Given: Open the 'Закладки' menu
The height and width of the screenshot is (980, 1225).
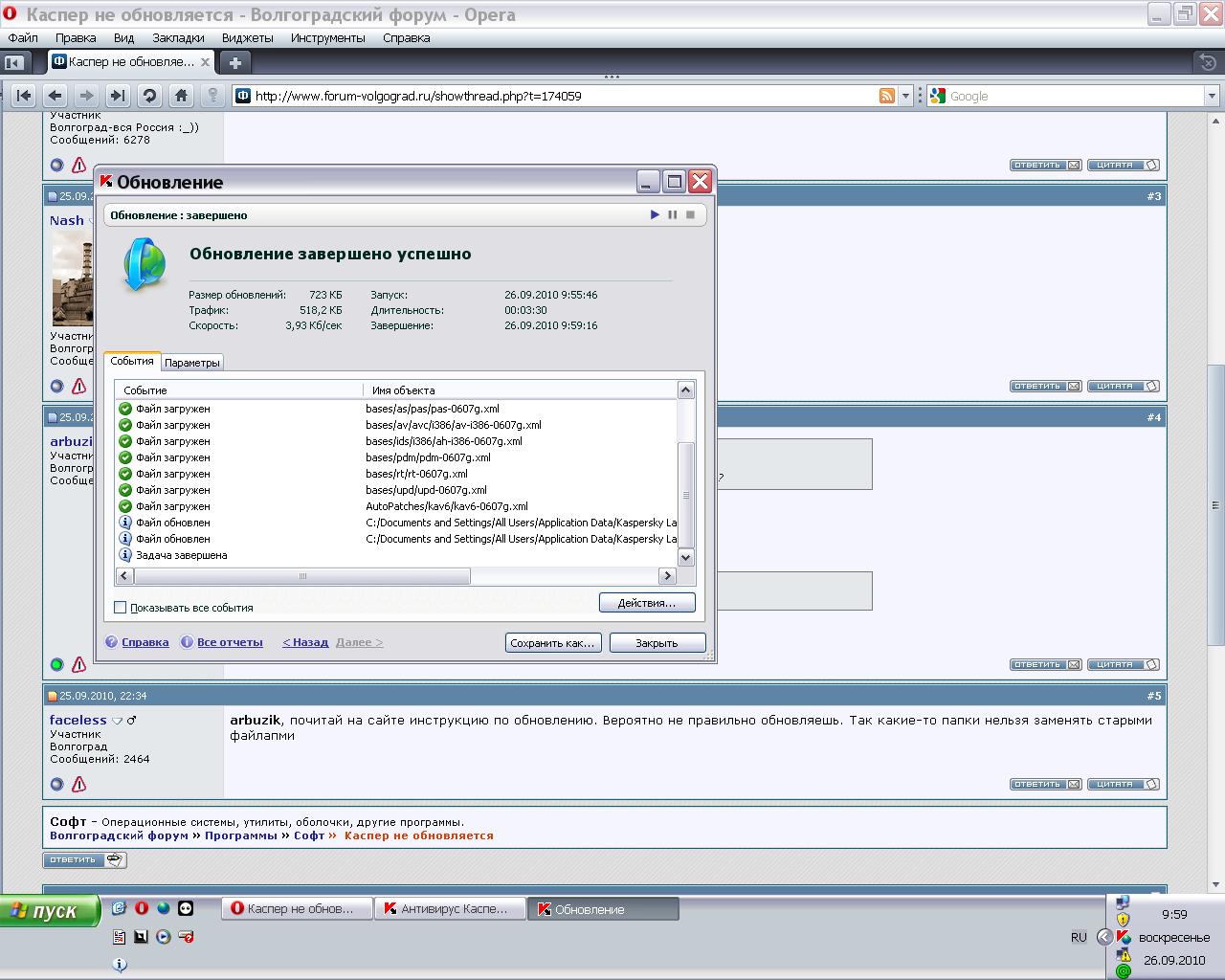Looking at the screenshot, I should click(178, 38).
